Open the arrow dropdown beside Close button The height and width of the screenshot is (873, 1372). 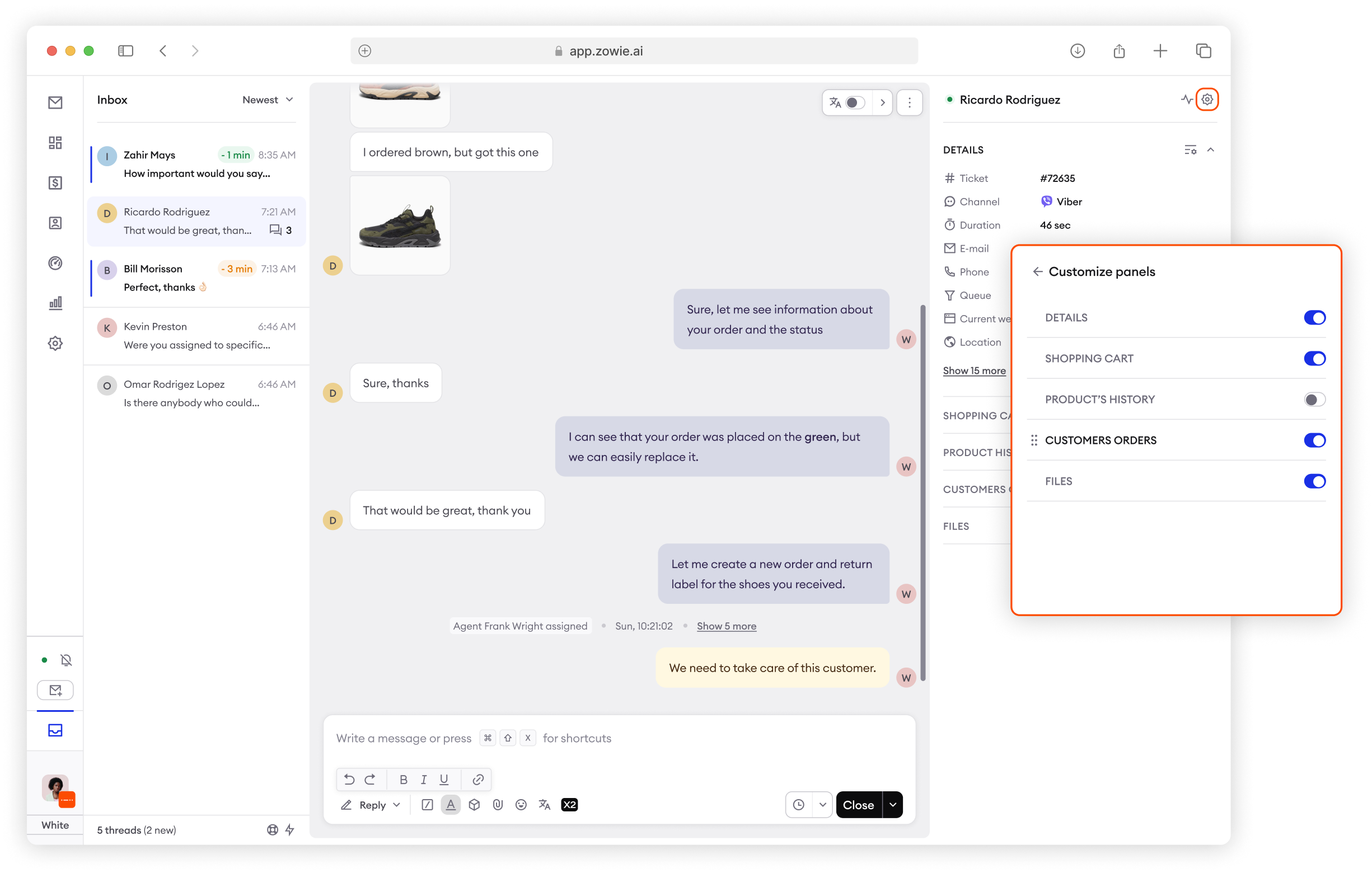tap(893, 805)
